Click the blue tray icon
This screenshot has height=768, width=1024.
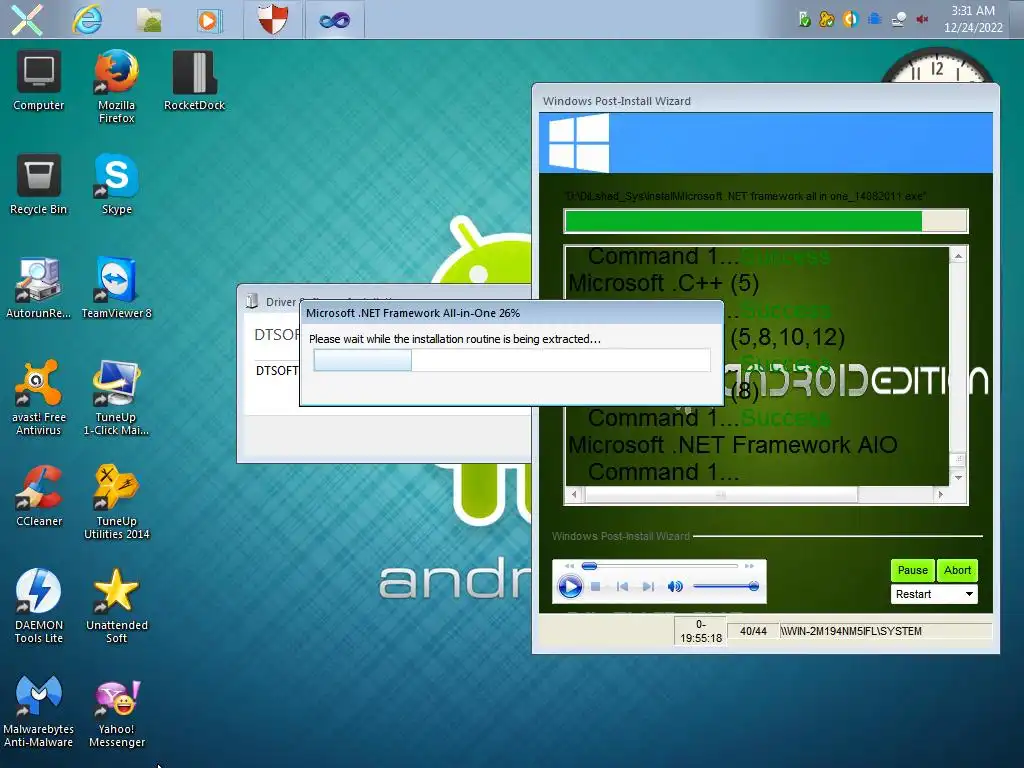[x=875, y=19]
